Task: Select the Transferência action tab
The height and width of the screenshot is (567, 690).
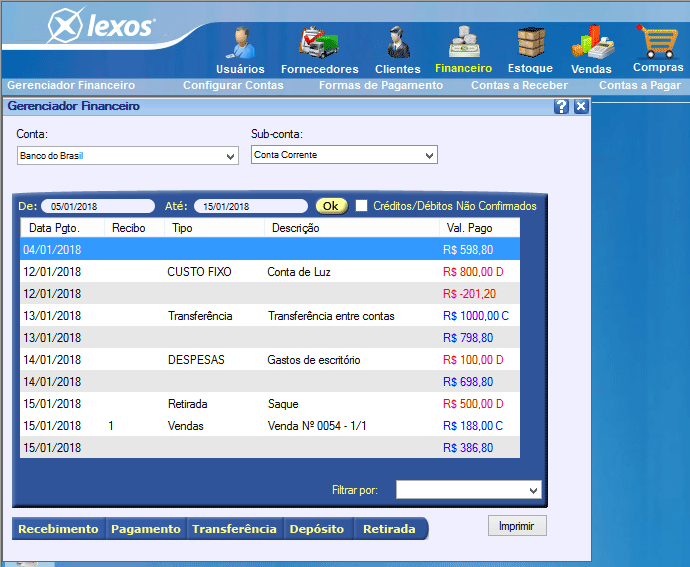Action: 235,529
